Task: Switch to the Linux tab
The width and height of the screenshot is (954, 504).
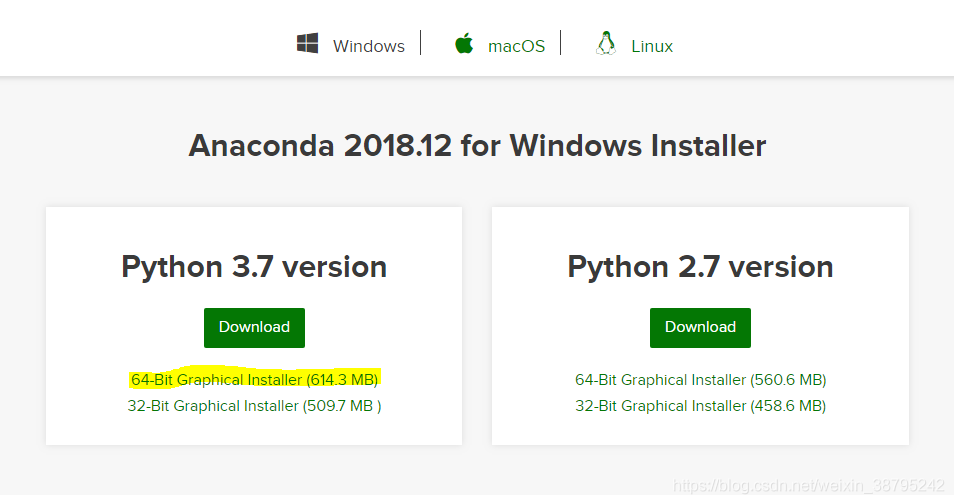Action: tap(652, 46)
